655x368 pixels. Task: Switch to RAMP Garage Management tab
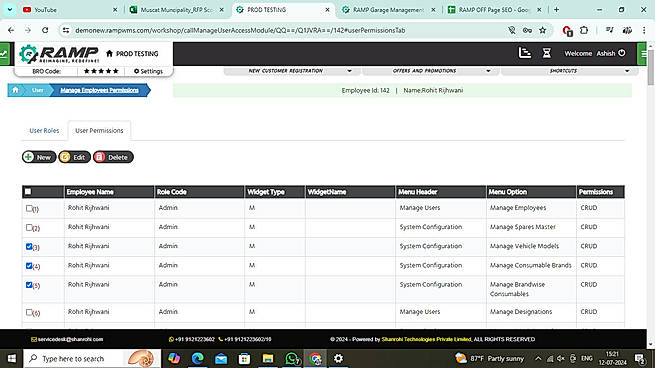click(388, 10)
